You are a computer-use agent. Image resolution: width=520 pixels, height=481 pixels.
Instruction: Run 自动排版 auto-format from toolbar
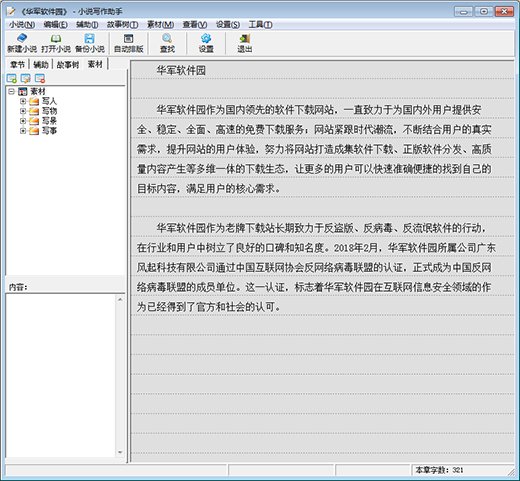click(128, 43)
